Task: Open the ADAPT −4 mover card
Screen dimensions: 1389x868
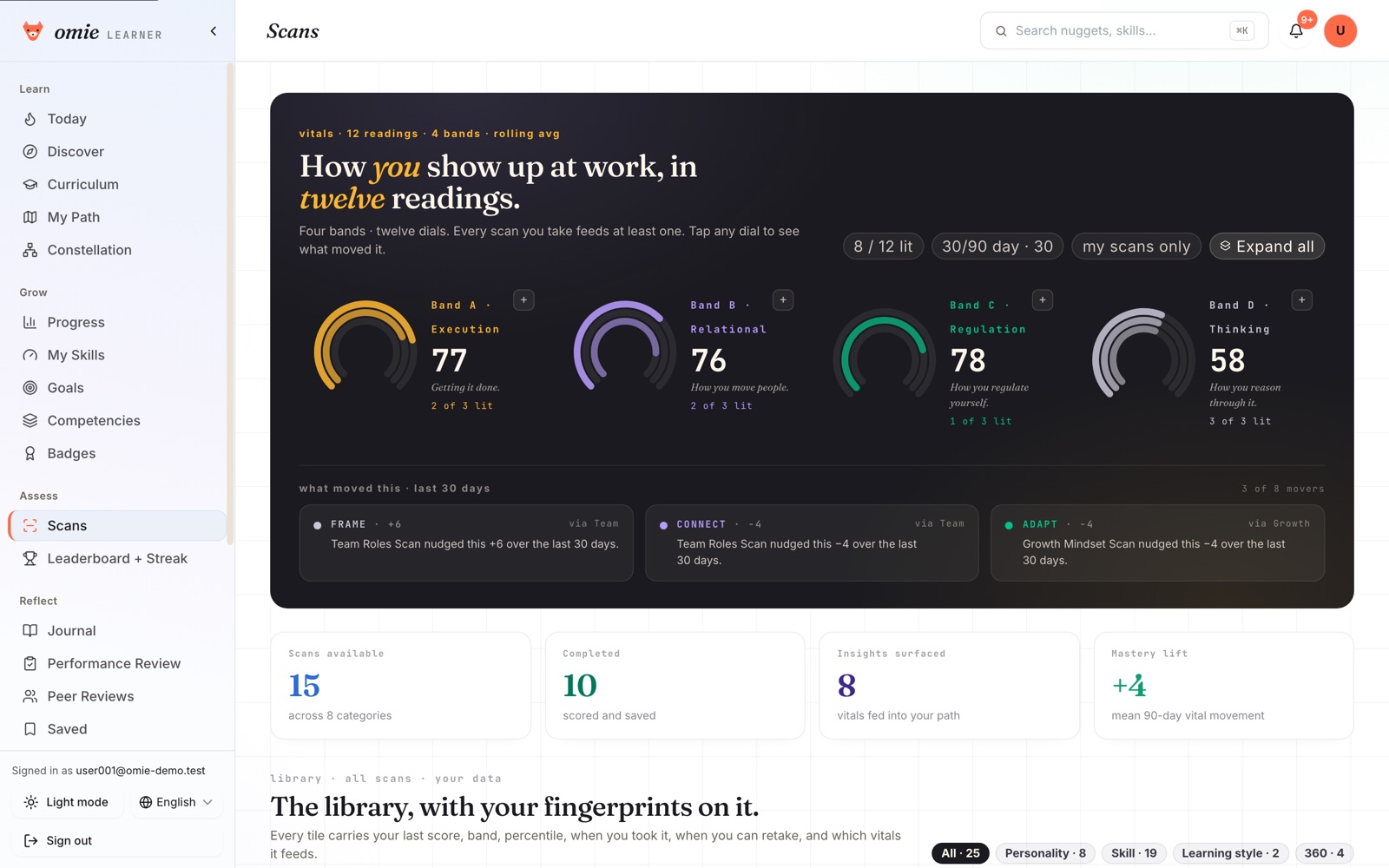Action: tap(1157, 543)
